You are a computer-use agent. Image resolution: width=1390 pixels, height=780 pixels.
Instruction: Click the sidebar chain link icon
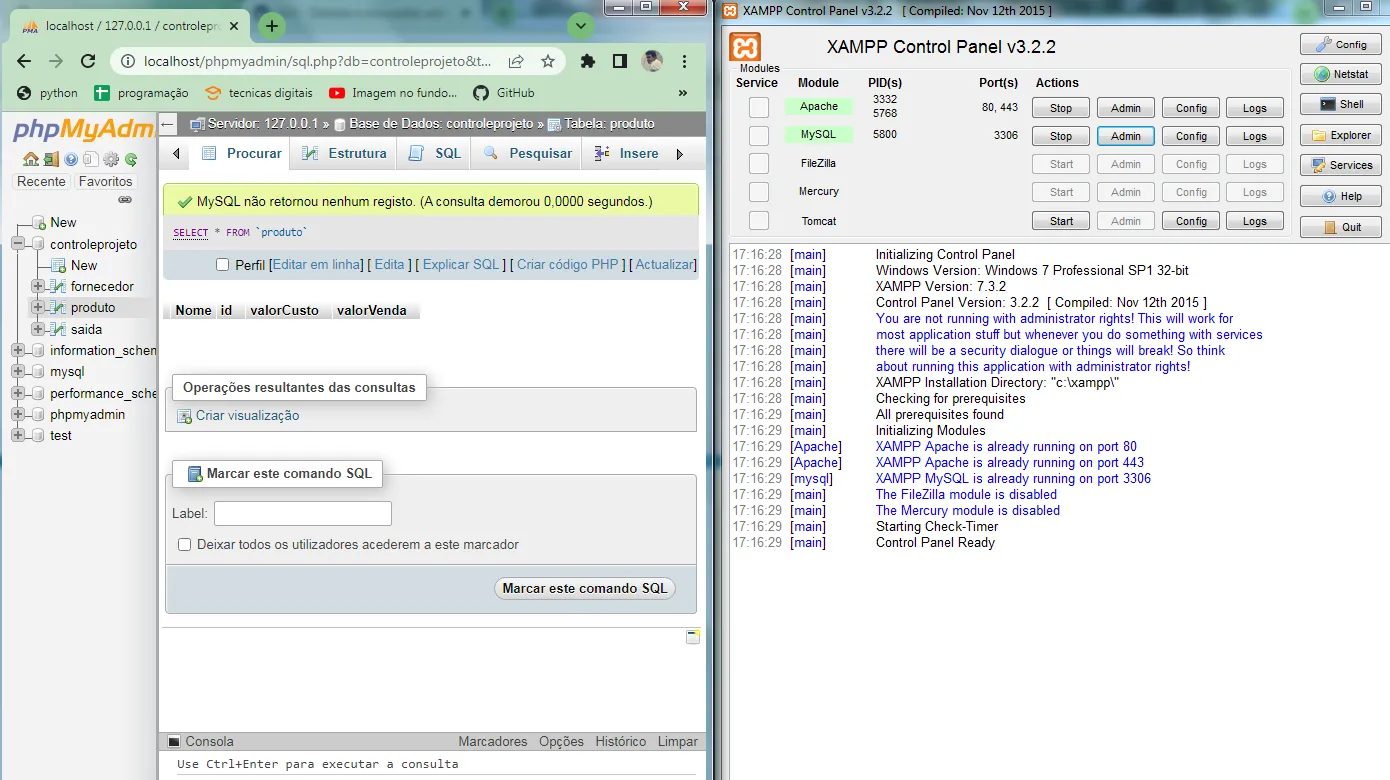(x=125, y=200)
